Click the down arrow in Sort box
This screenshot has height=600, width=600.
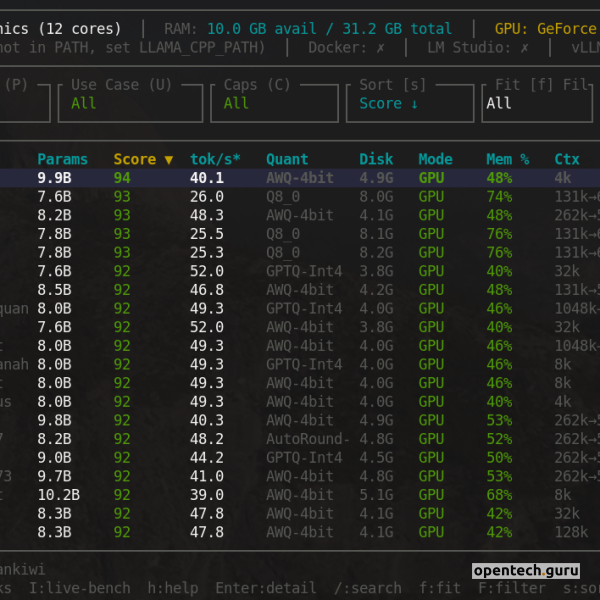click(414, 104)
